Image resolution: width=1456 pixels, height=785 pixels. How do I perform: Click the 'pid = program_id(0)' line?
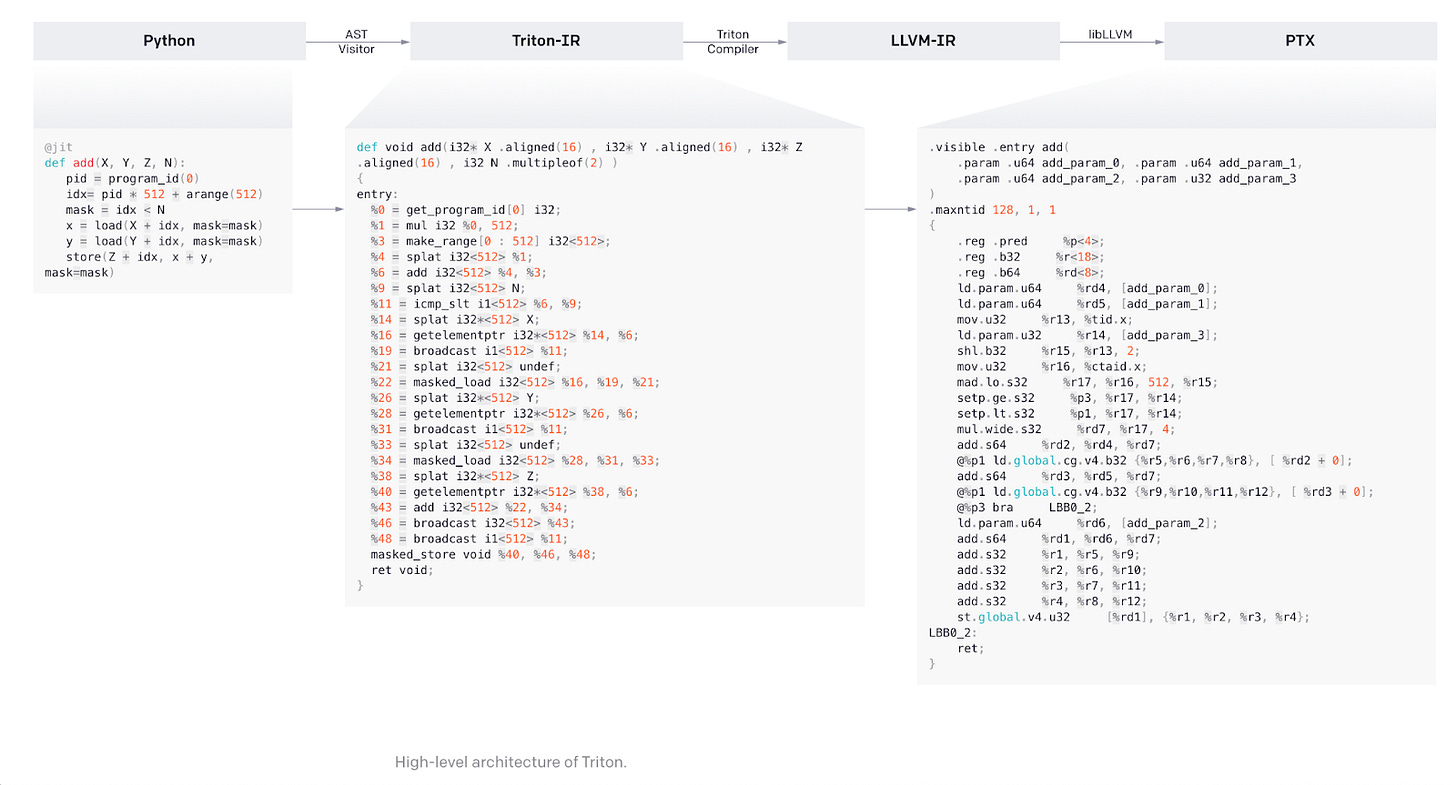coord(133,178)
